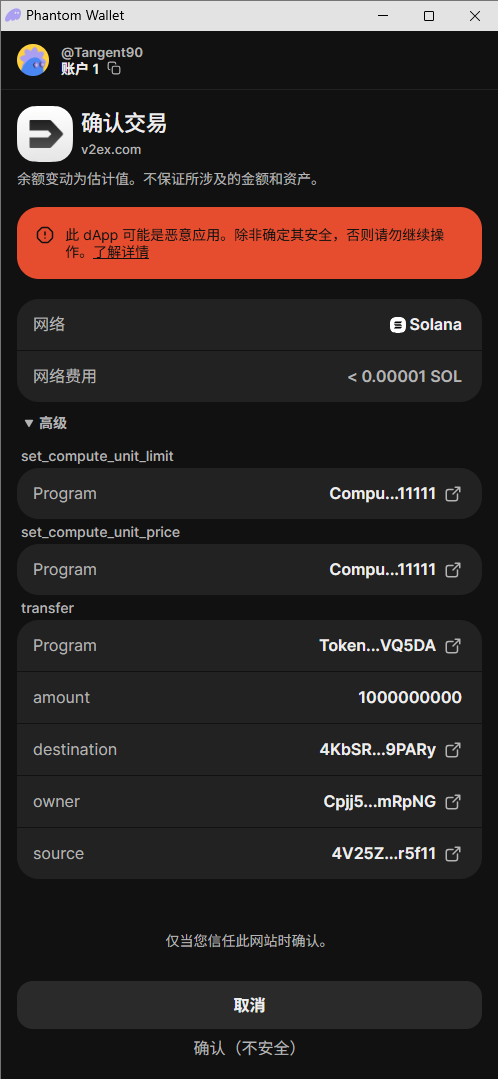This screenshot has height=1079, width=498.
Task: Maximize the Phantom Wallet window
Action: click(429, 16)
